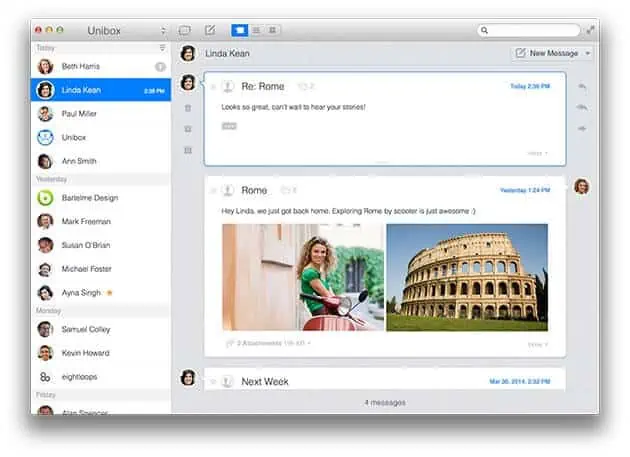Click the thread count icon after Rome subject
The height and width of the screenshot is (457, 630).
click(288, 190)
